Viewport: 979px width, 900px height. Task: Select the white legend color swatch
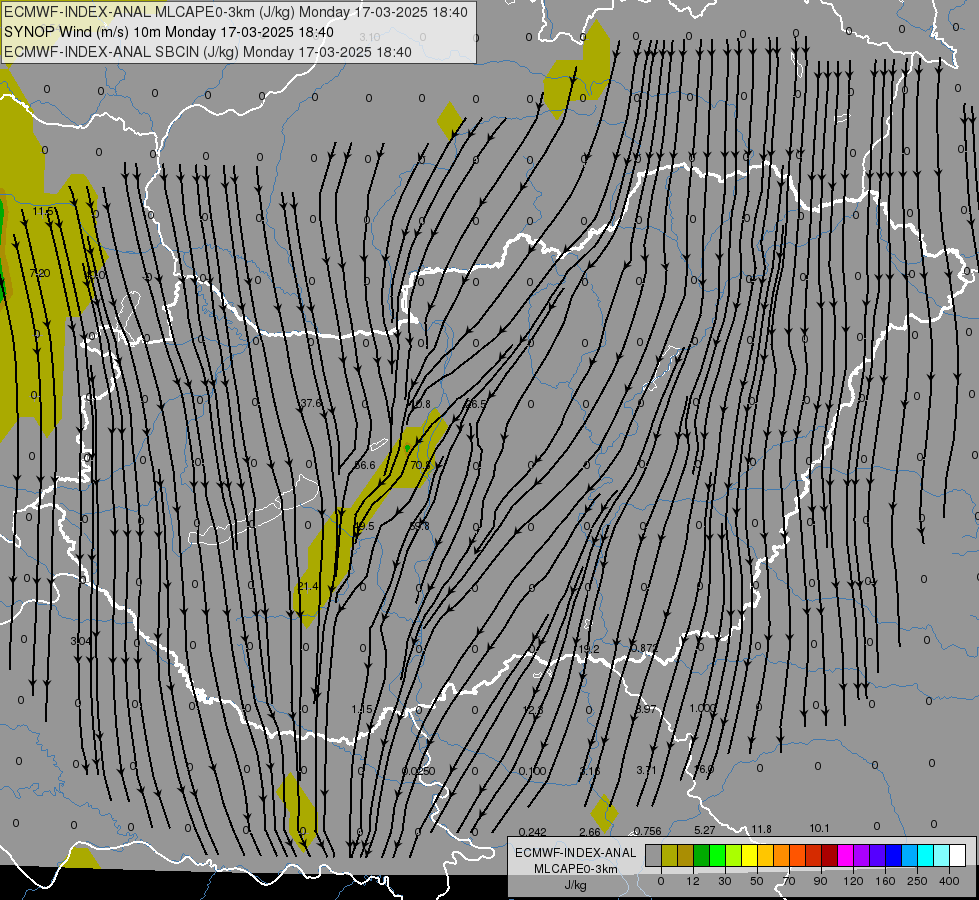pyautogui.click(x=957, y=855)
